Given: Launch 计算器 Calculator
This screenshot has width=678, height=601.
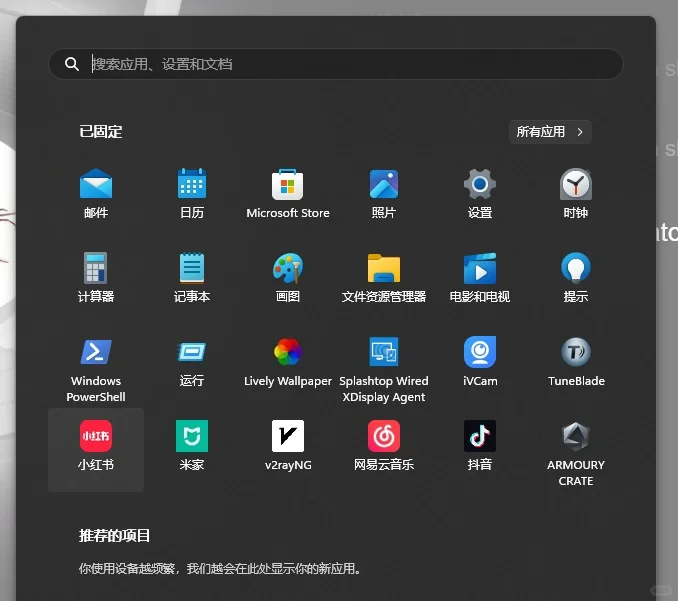Looking at the screenshot, I should pyautogui.click(x=96, y=277).
